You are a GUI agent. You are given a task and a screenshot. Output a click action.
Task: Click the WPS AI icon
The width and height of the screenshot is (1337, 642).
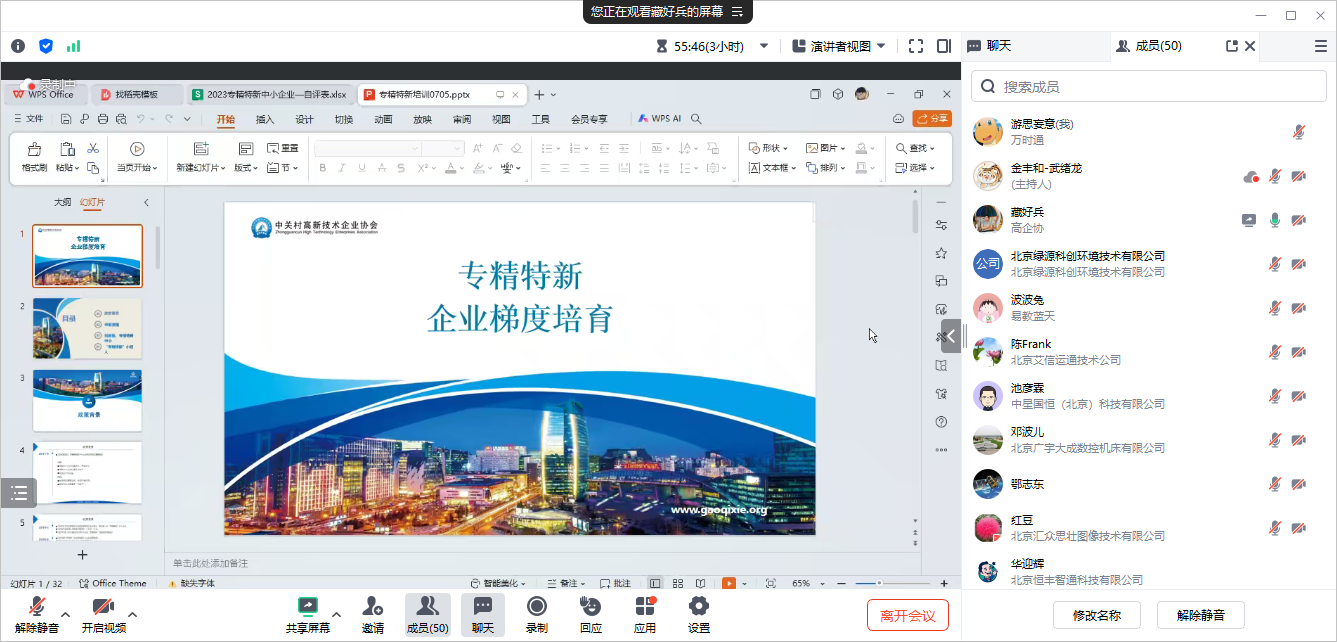(x=660, y=119)
